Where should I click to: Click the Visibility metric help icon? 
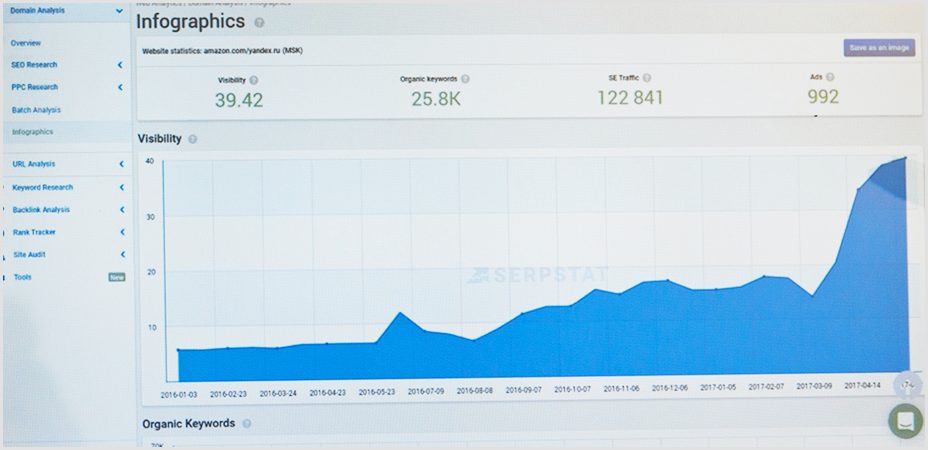pyautogui.click(x=253, y=79)
